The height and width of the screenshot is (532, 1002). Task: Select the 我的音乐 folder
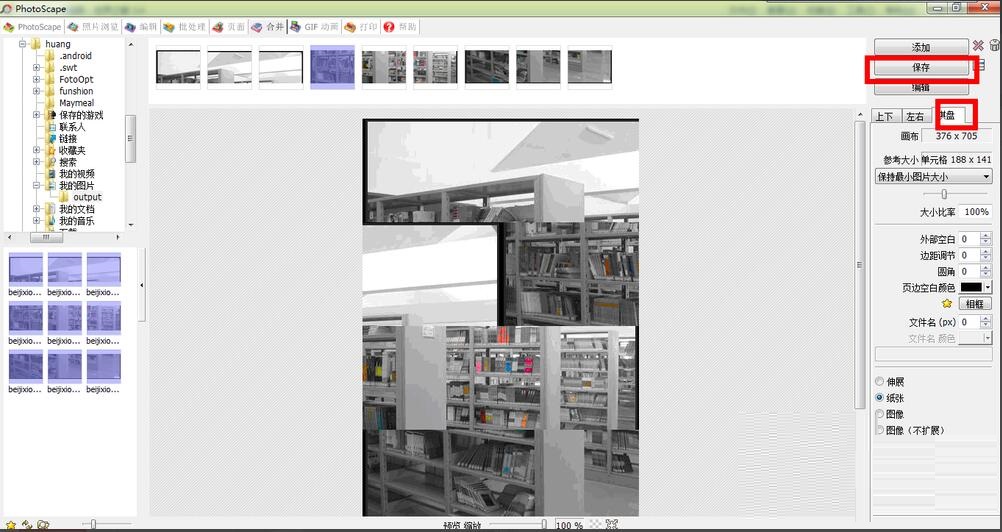tap(77, 221)
